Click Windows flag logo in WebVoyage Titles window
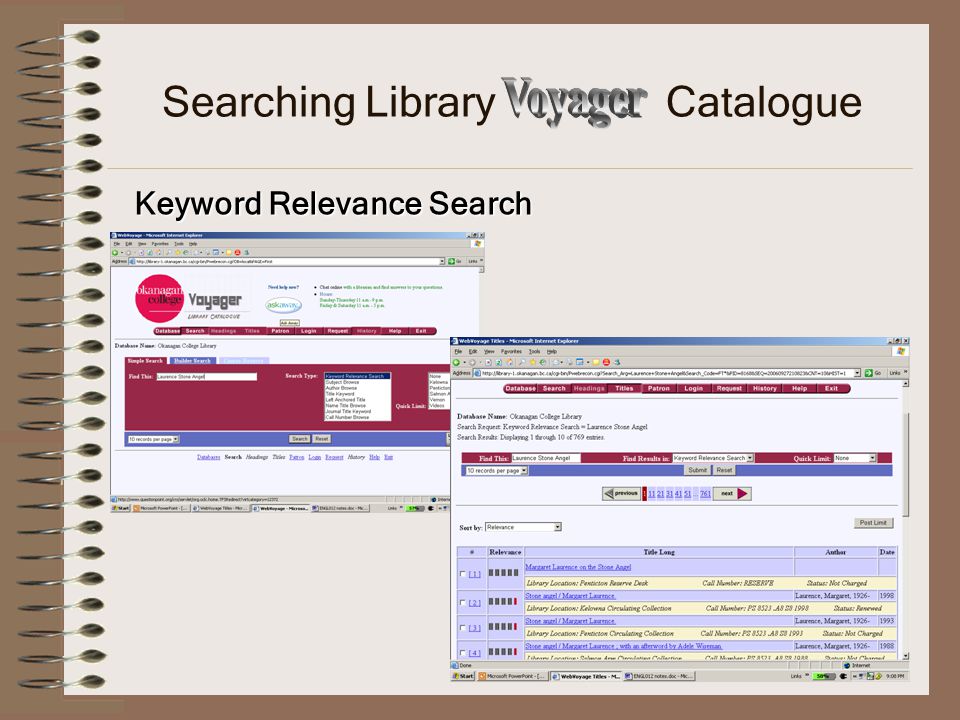This screenshot has height=720, width=960. click(901, 351)
